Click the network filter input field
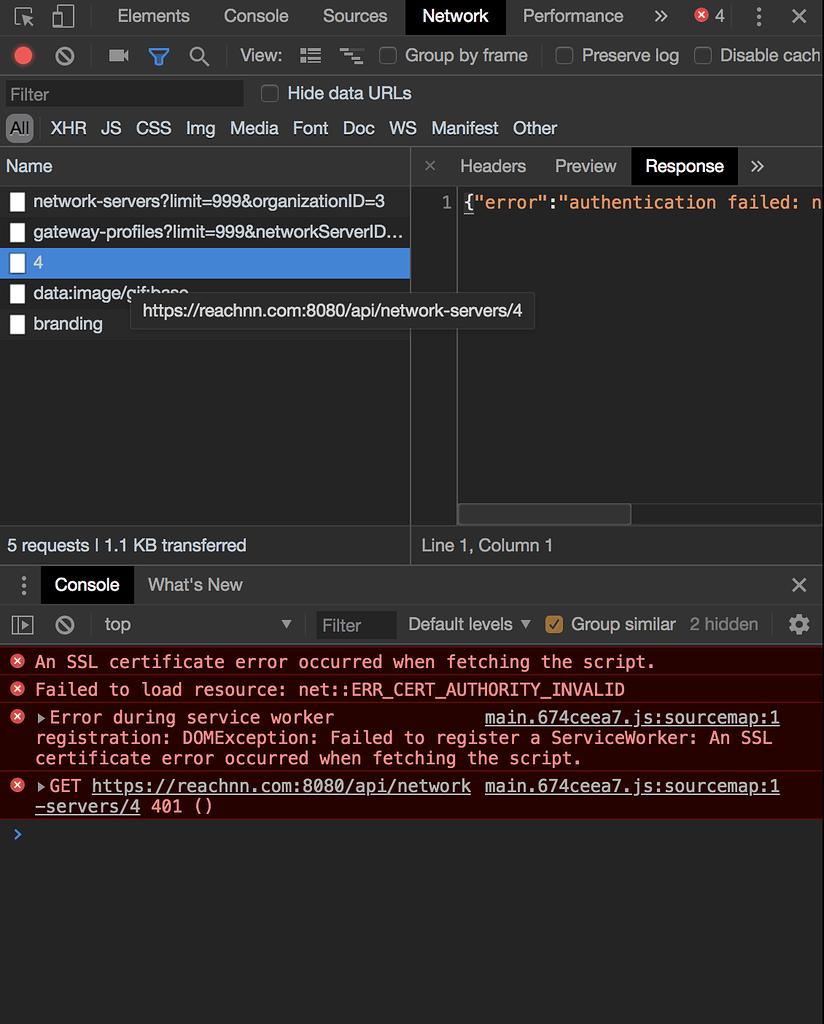 120,93
